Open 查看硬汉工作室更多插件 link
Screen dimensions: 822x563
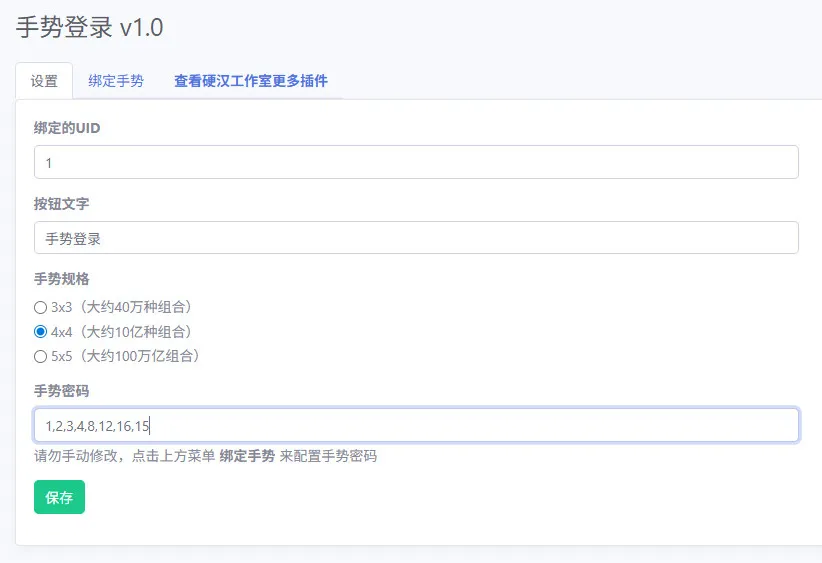251,81
